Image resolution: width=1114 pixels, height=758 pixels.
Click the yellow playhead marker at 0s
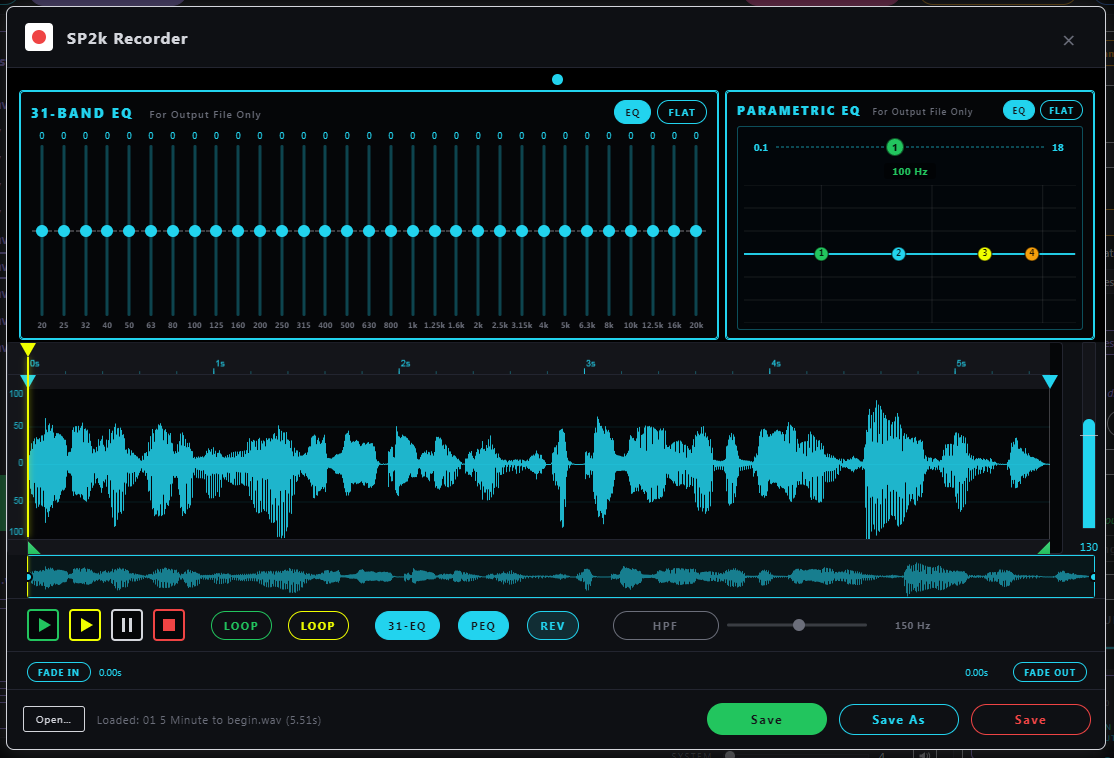(28, 349)
